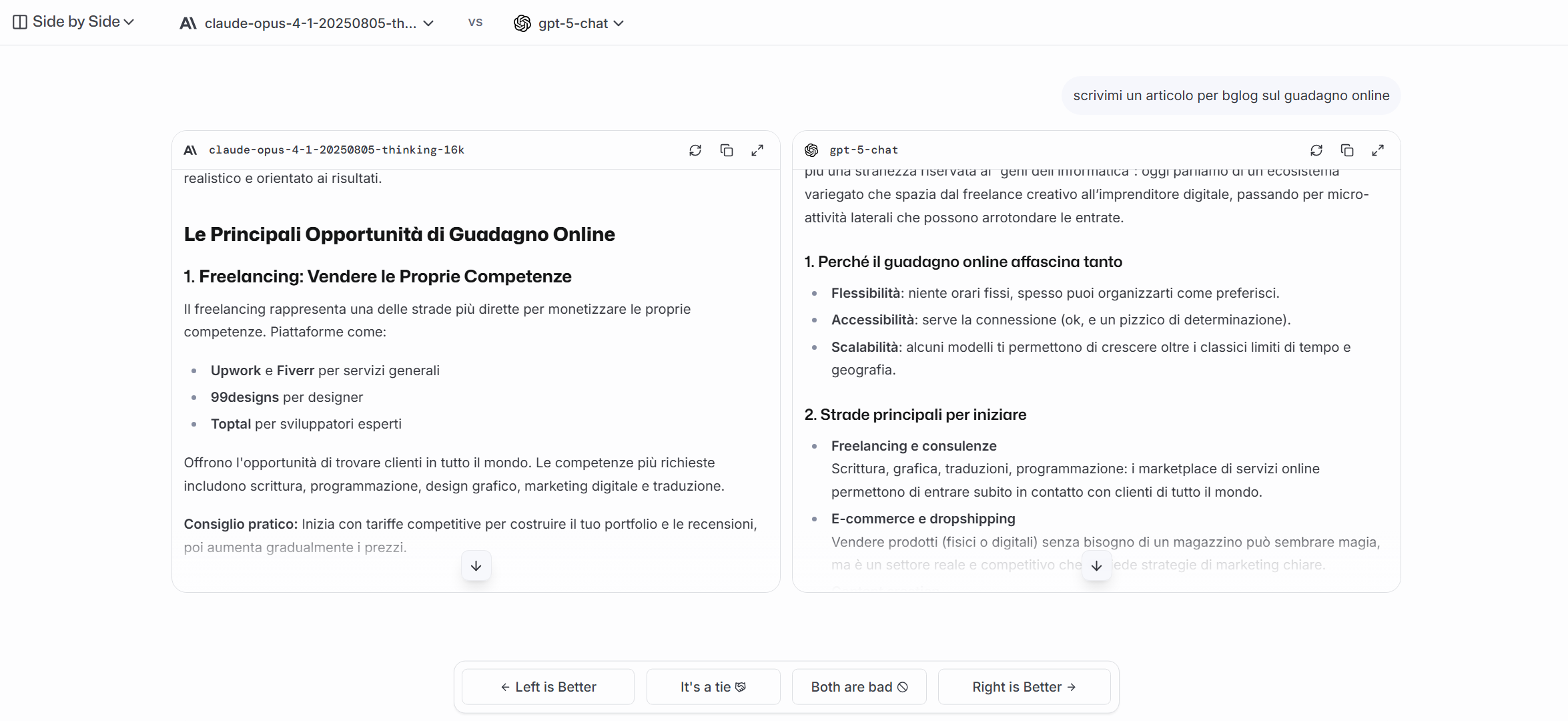Click the 'Accessibilità' bullet
This screenshot has height=721, width=1568.
pos(1061,320)
